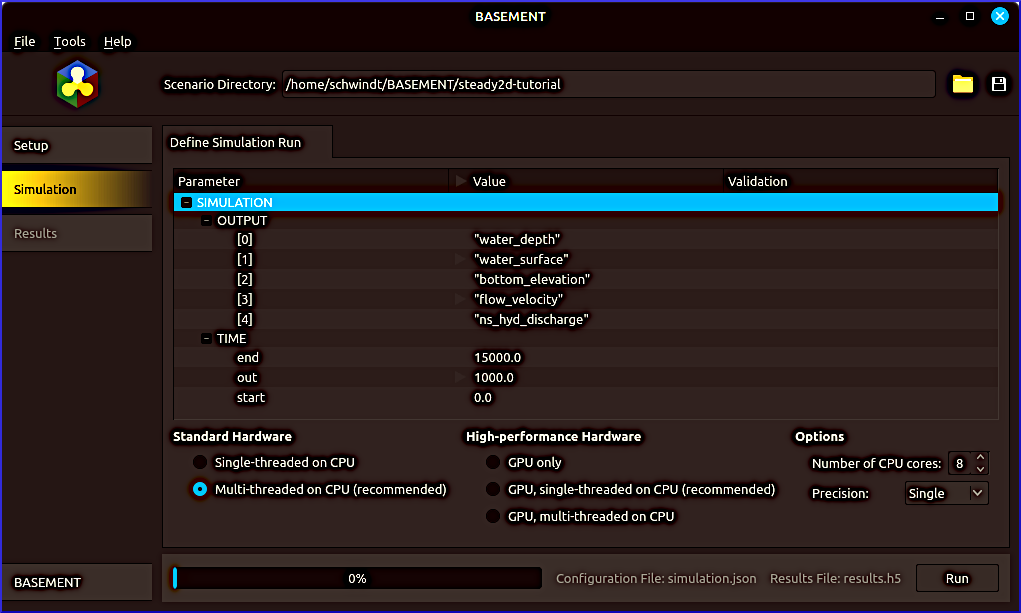Viewport: 1021px width, 613px height.
Task: Select Multi-threaded on CPU (recommended)
Action: coord(200,489)
